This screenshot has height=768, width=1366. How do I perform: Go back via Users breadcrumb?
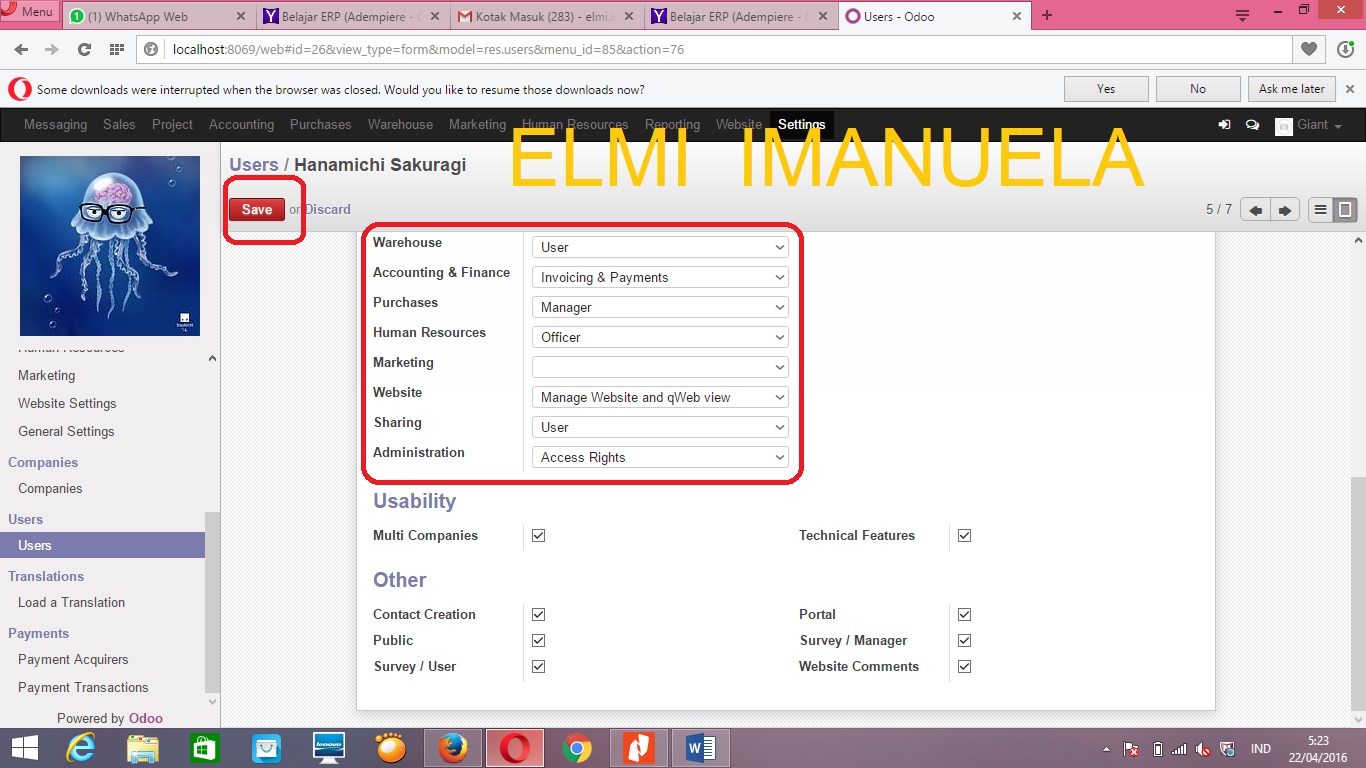(x=254, y=165)
